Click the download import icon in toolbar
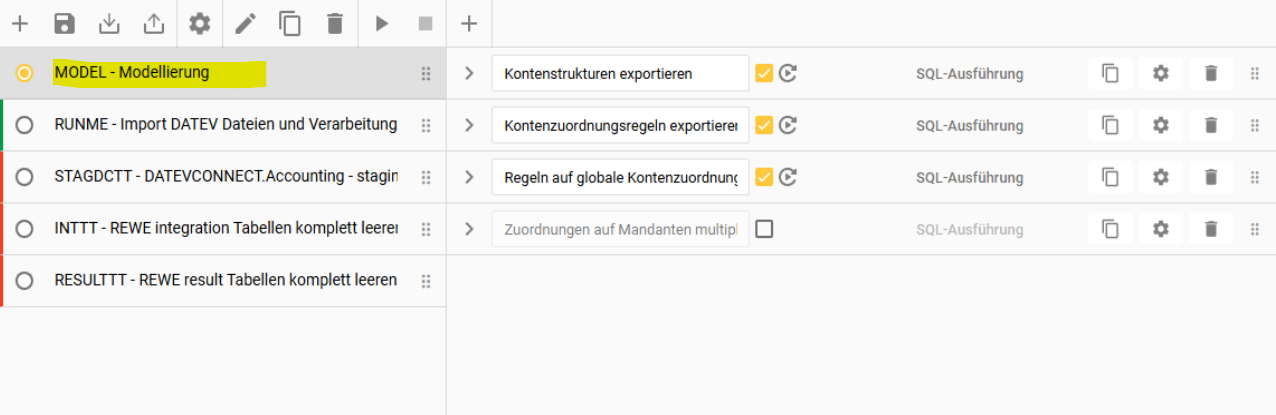The width and height of the screenshot is (1276, 415). [x=110, y=24]
